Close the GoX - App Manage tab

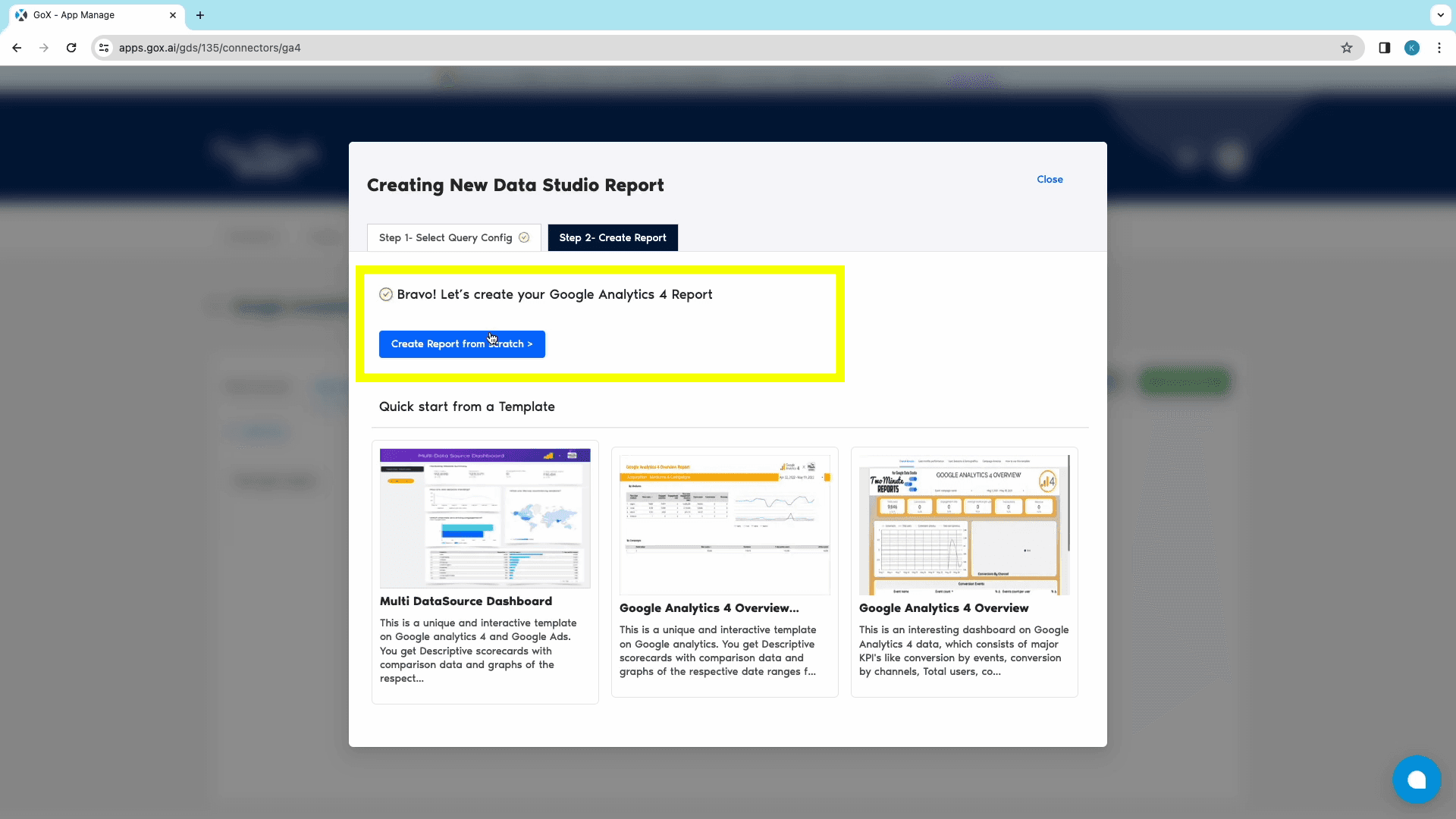pyautogui.click(x=173, y=15)
